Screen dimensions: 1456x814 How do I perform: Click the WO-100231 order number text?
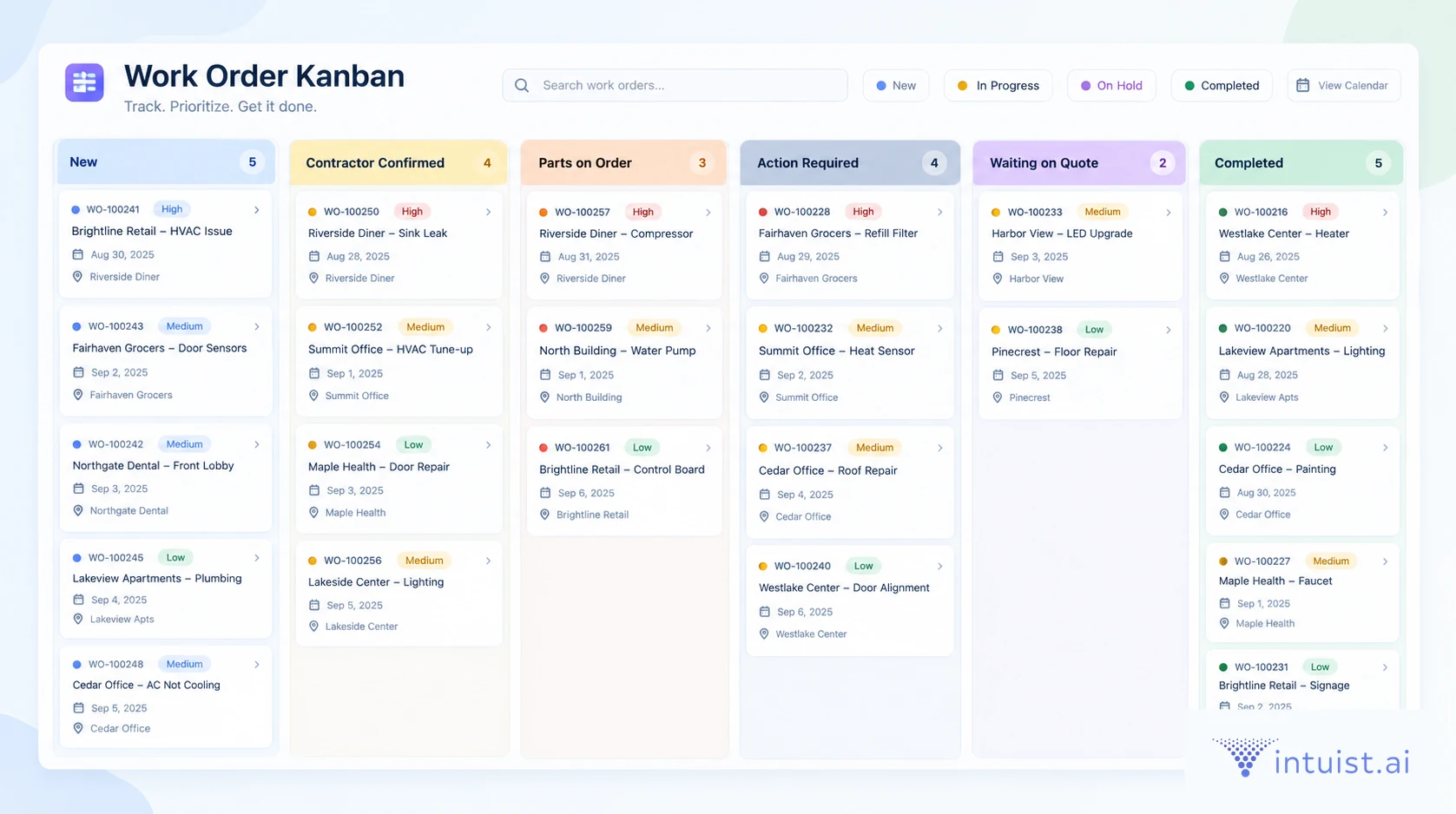click(1261, 667)
